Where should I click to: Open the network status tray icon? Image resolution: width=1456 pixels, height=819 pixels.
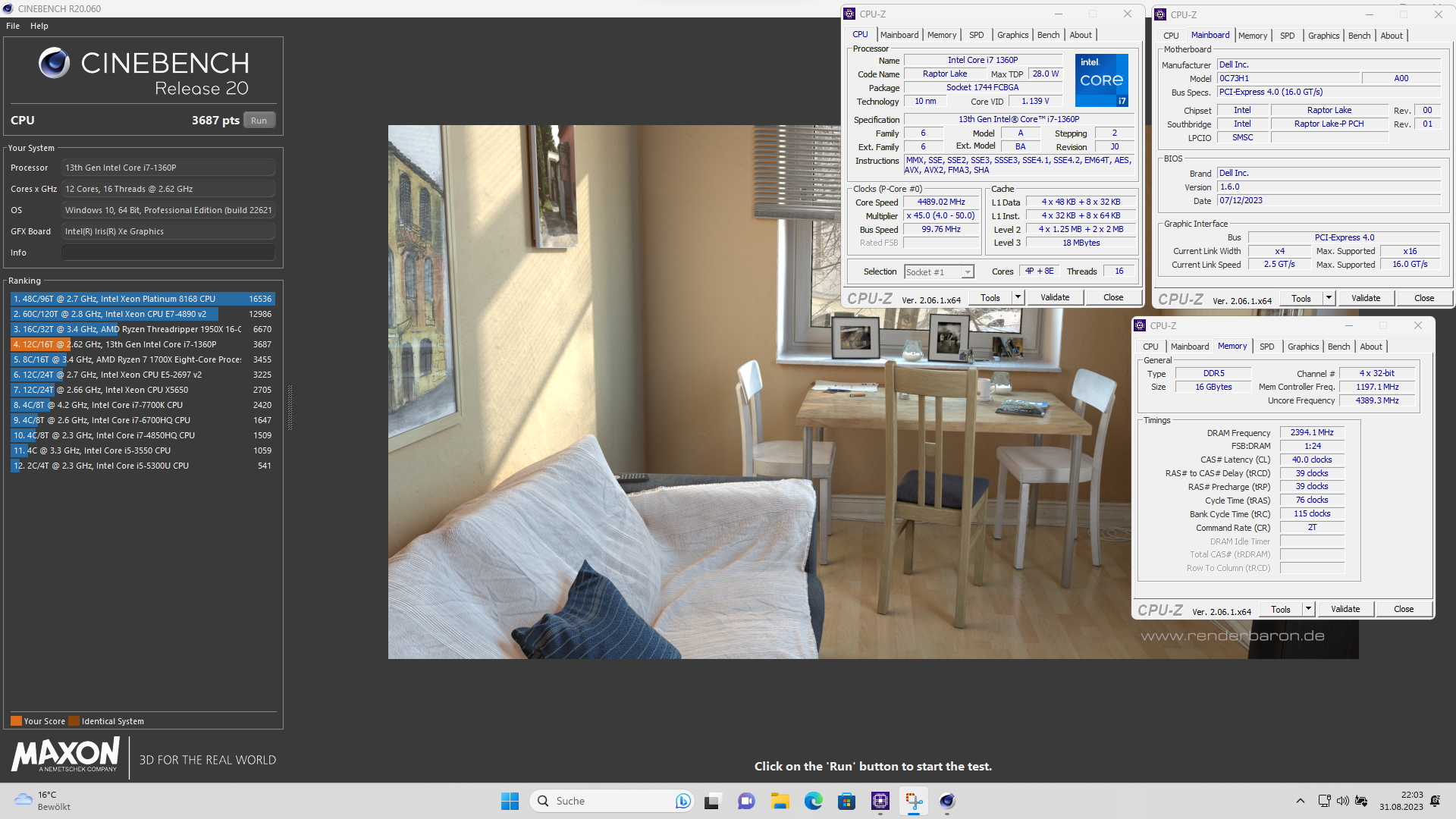tap(1324, 801)
